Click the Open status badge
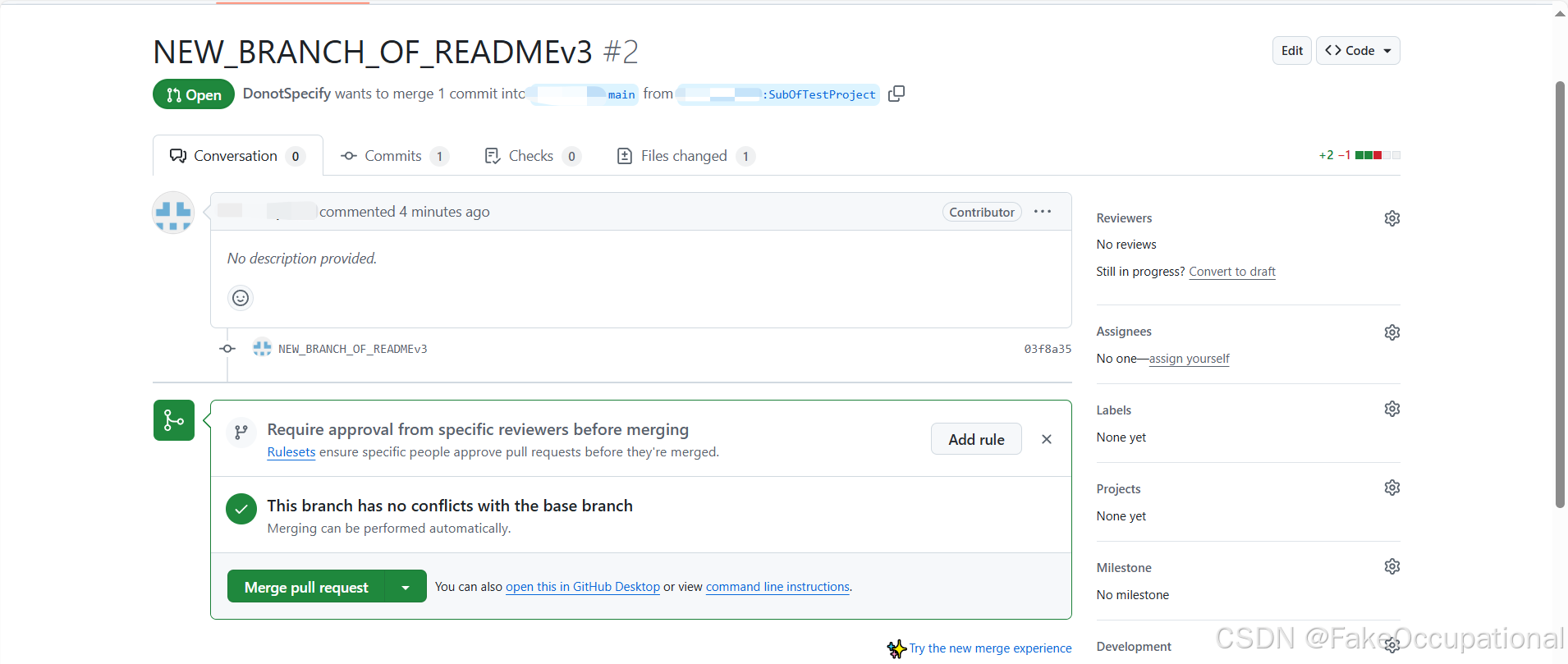Viewport: 1568px width, 664px height. pos(194,94)
